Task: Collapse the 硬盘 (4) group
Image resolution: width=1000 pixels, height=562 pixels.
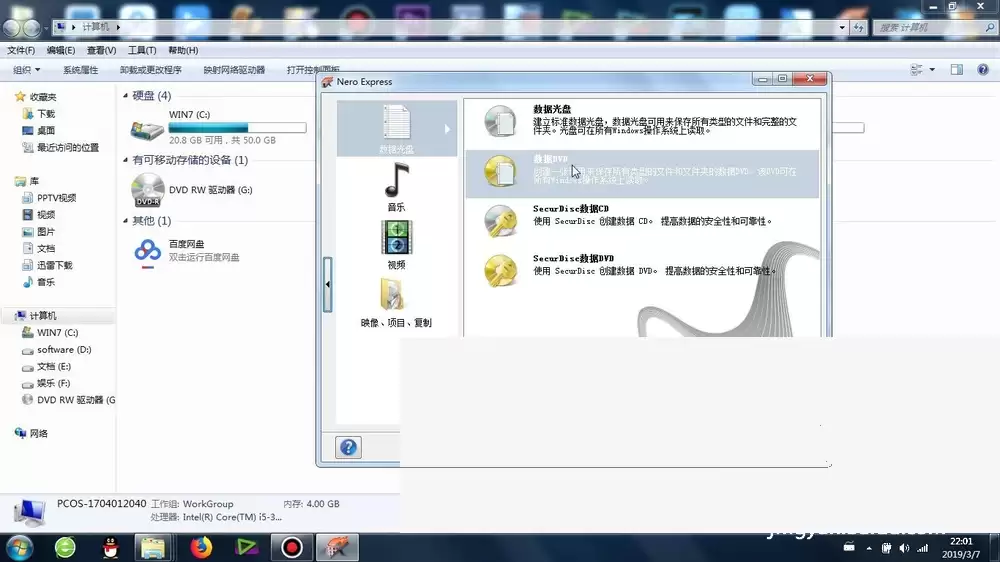Action: click(x=125, y=96)
